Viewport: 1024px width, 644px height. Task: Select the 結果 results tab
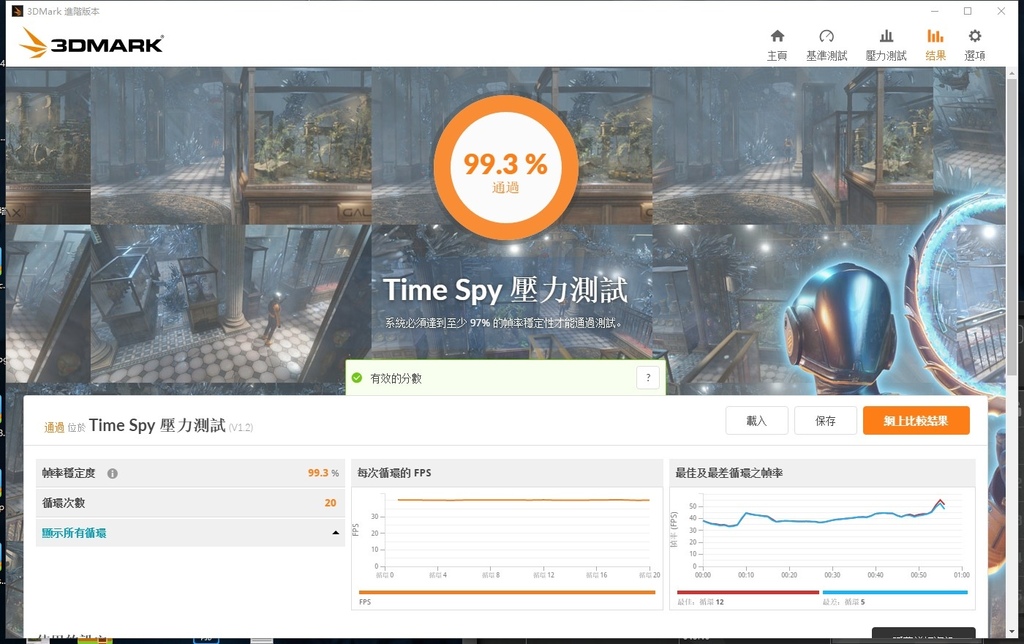tap(935, 45)
